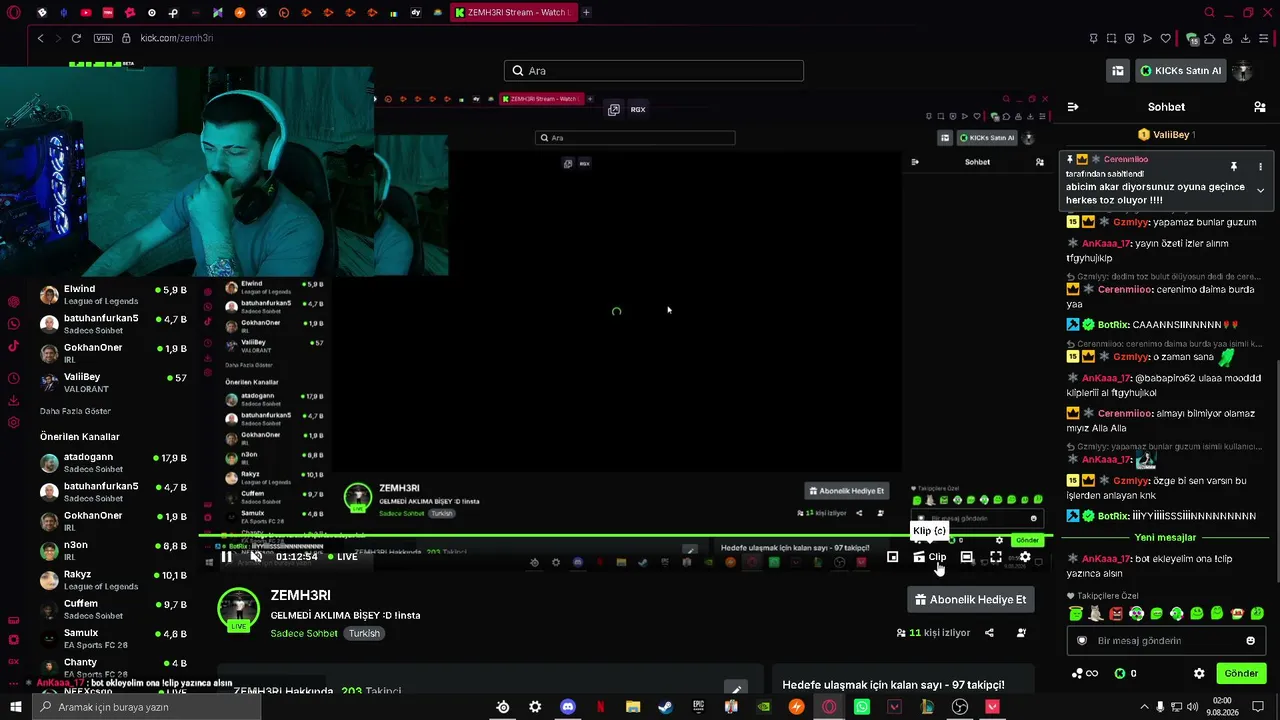Jump to new messages with Yeni mesajlar

click(x=1165, y=537)
